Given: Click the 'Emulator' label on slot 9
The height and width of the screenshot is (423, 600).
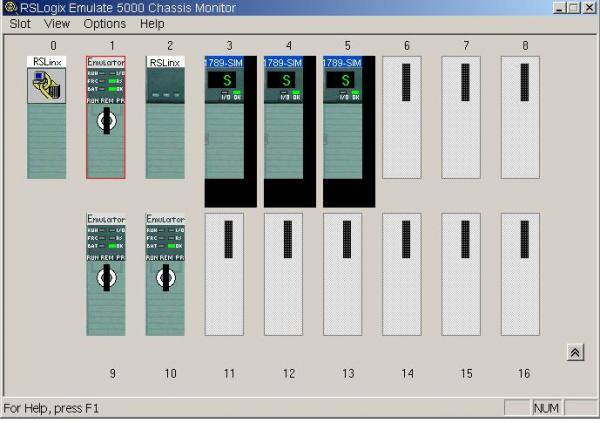Looking at the screenshot, I should coord(106,219).
